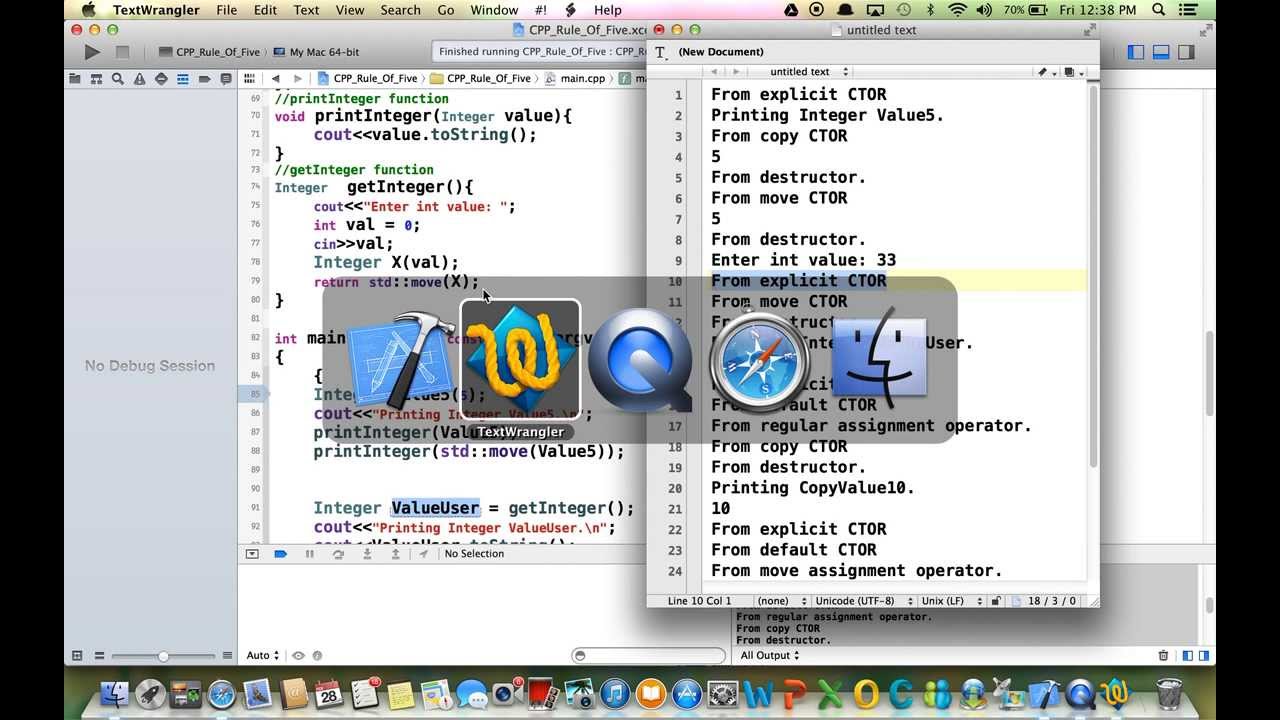Open the All Output console filter popup
Viewport: 1280px width, 720px height.
(x=769, y=656)
